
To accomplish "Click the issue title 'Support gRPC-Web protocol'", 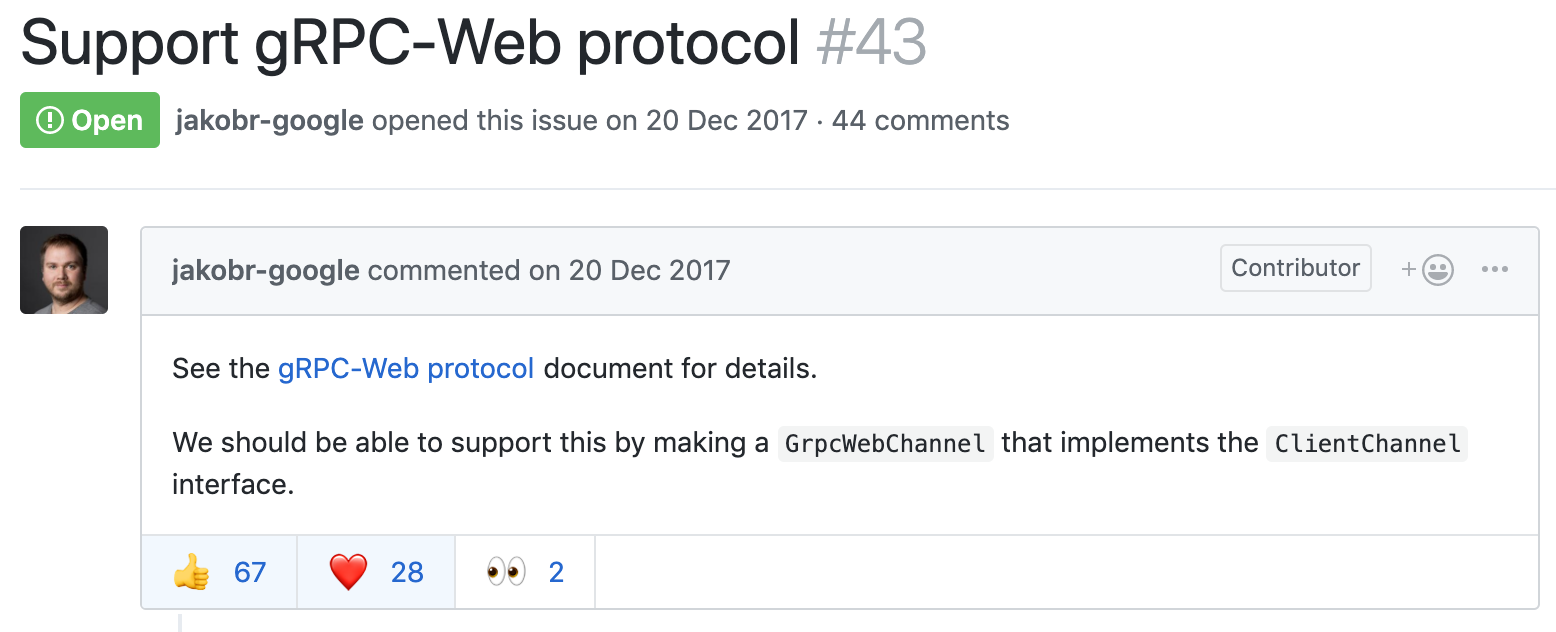I will coord(410,42).
